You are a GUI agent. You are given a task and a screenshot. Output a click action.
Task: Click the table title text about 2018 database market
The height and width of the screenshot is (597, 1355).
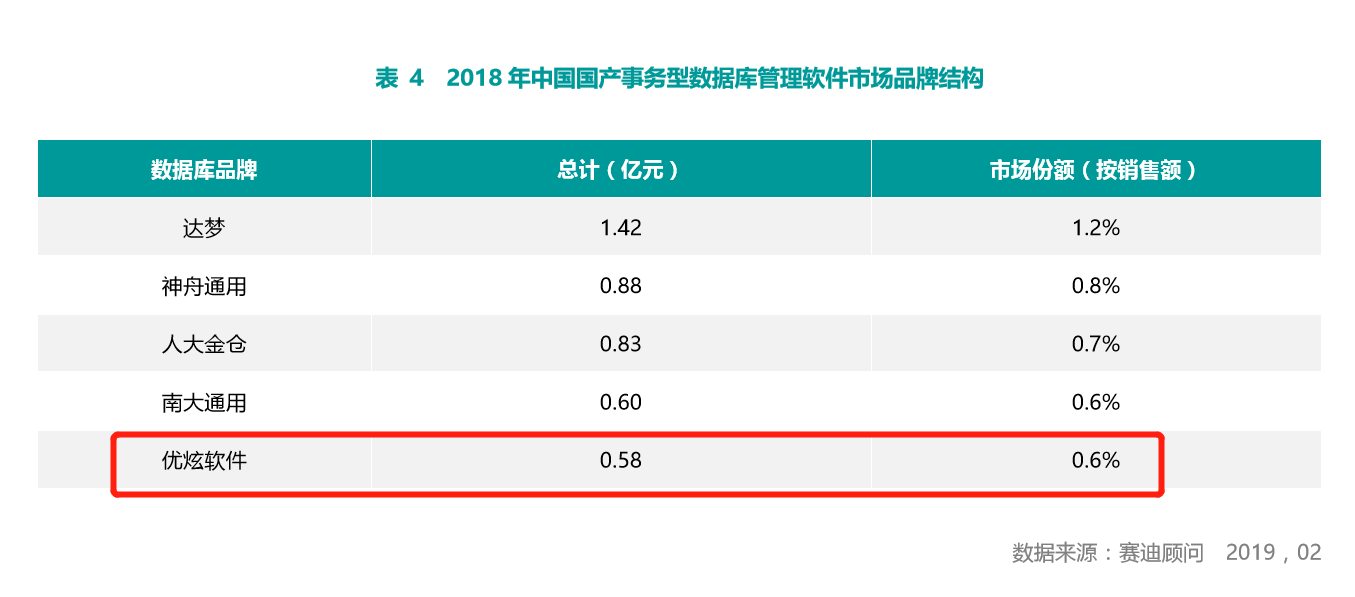679,78
